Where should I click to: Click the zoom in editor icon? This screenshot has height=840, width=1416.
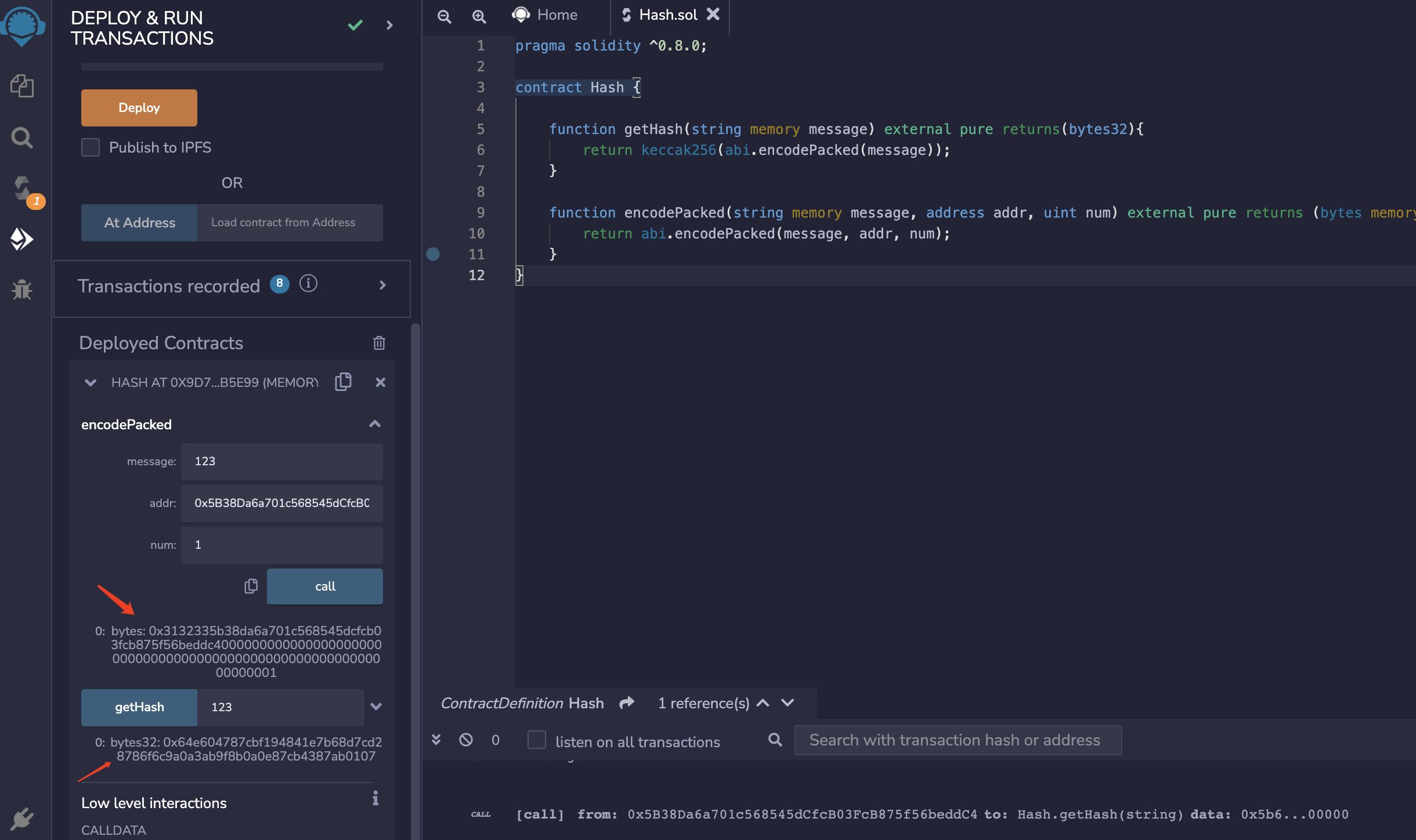[x=479, y=16]
